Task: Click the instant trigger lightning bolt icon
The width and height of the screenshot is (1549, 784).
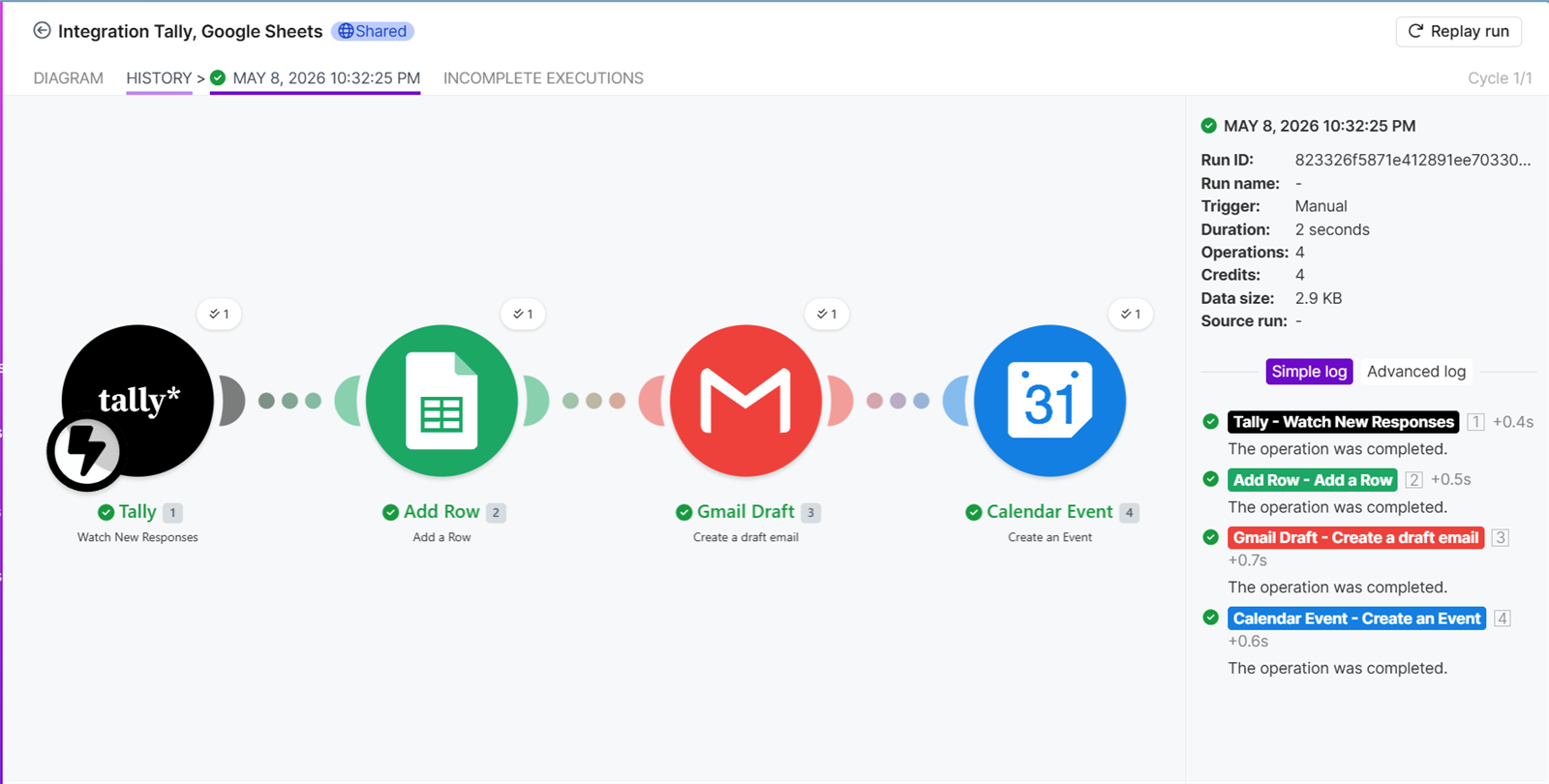Action: pyautogui.click(x=84, y=452)
